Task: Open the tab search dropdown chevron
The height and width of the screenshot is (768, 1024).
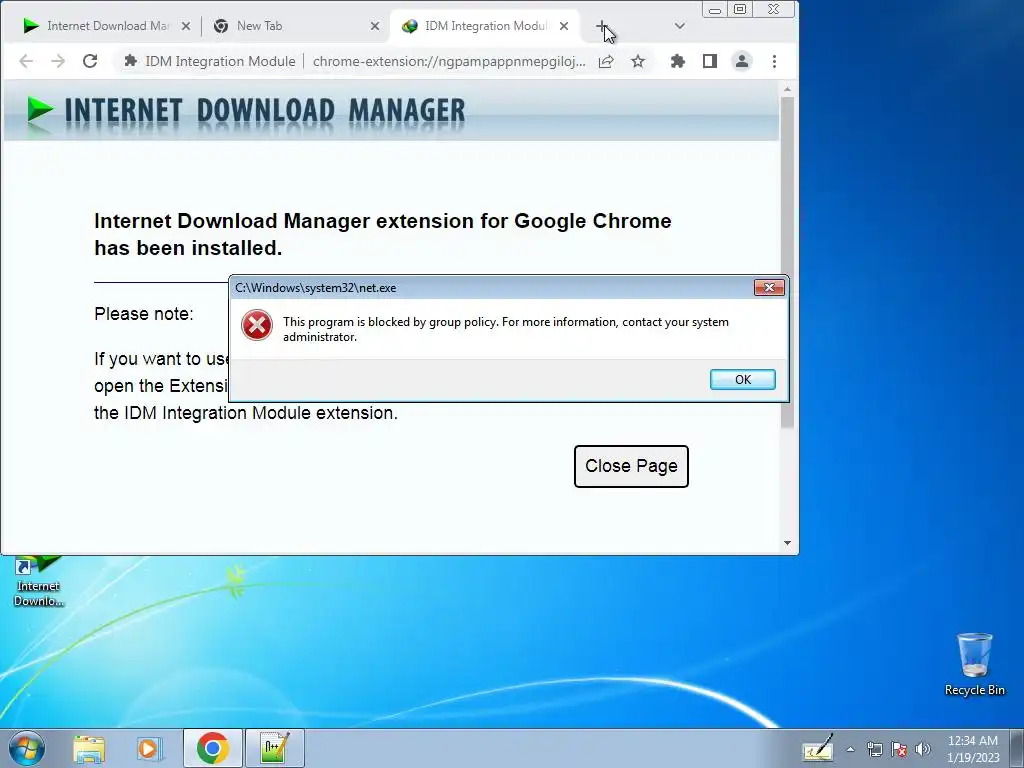Action: pos(679,26)
